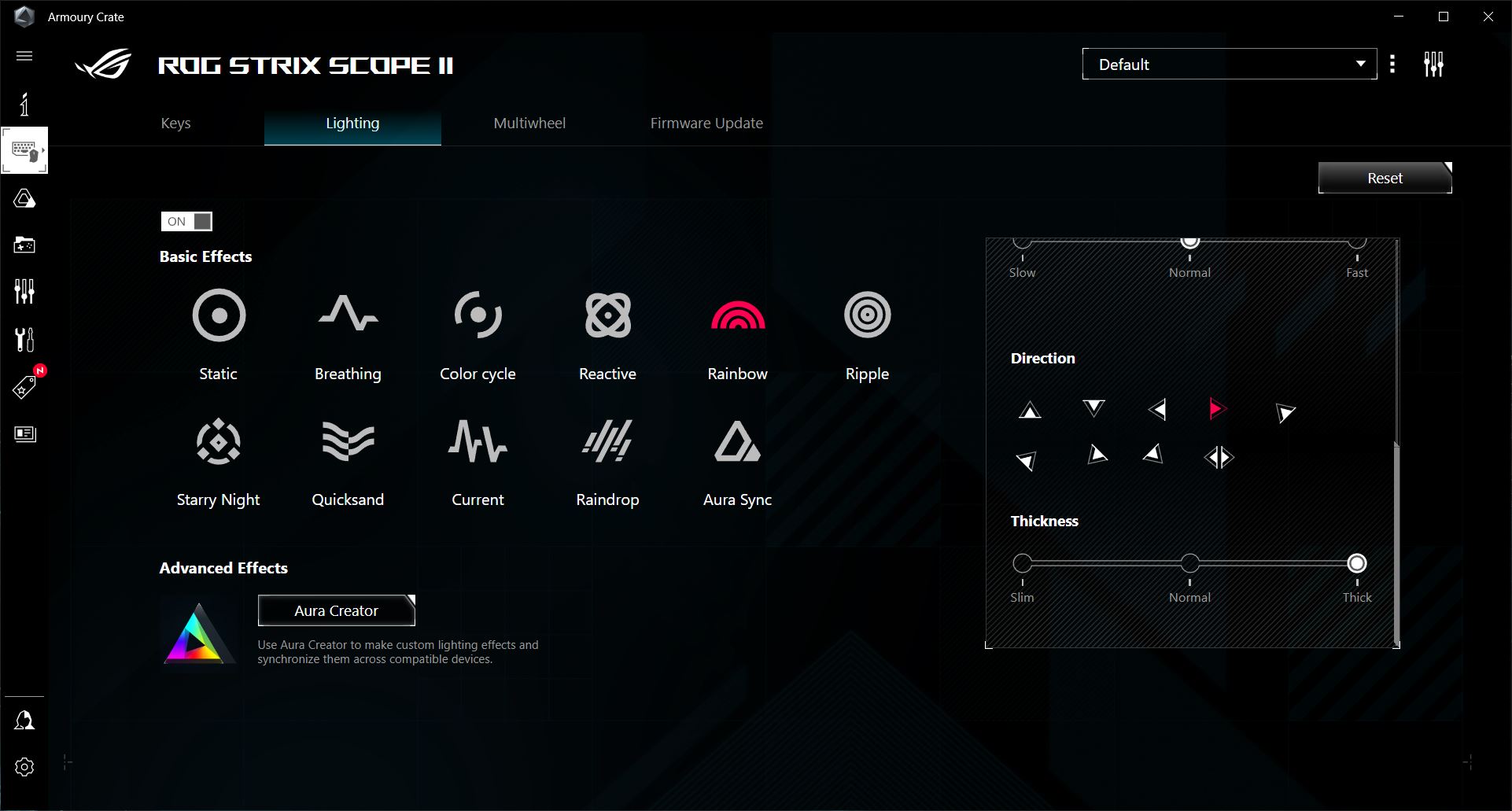Open Aura Sync triangle icon in sidebar

click(24, 198)
